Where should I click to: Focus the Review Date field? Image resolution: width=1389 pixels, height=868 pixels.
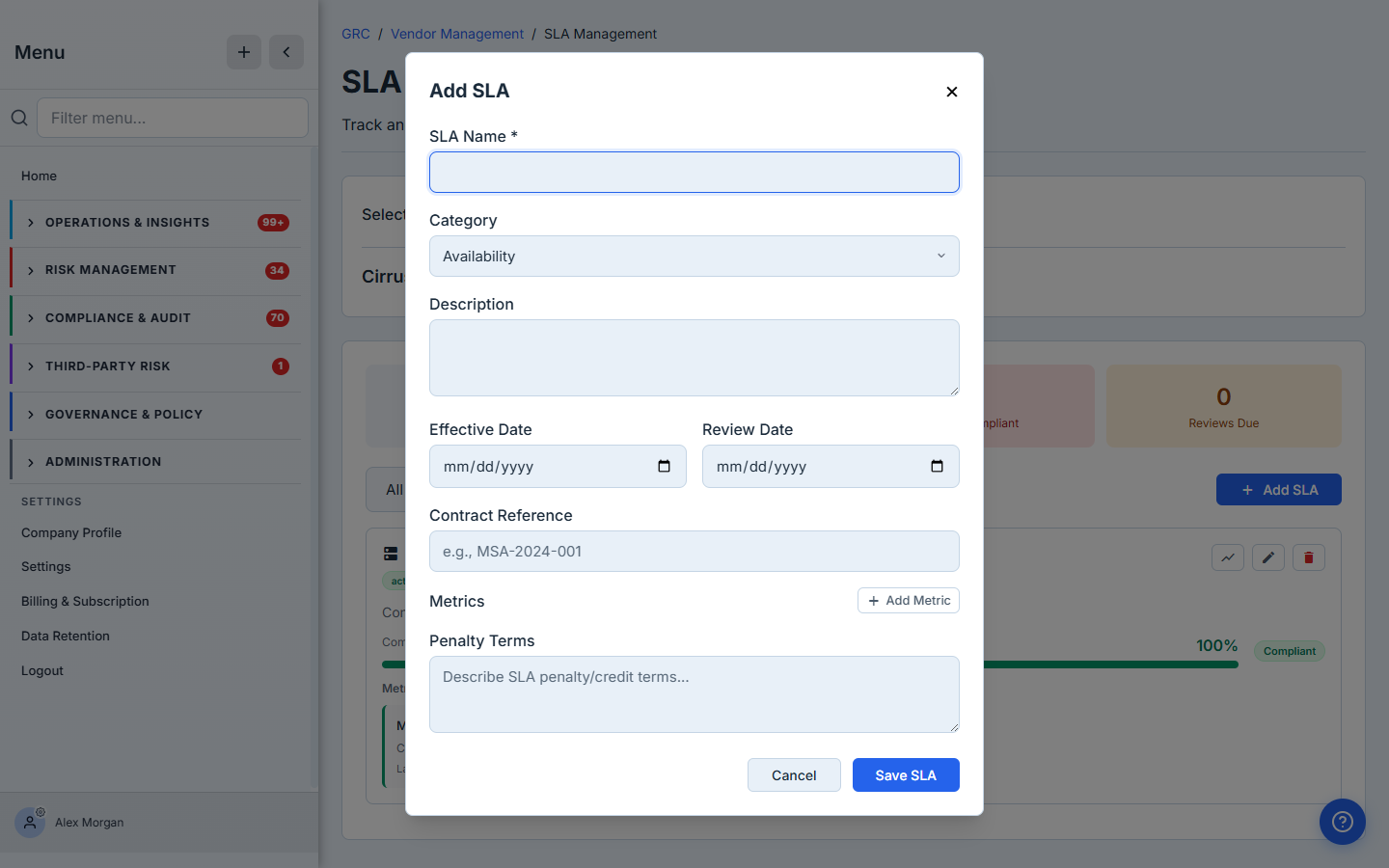coord(831,467)
